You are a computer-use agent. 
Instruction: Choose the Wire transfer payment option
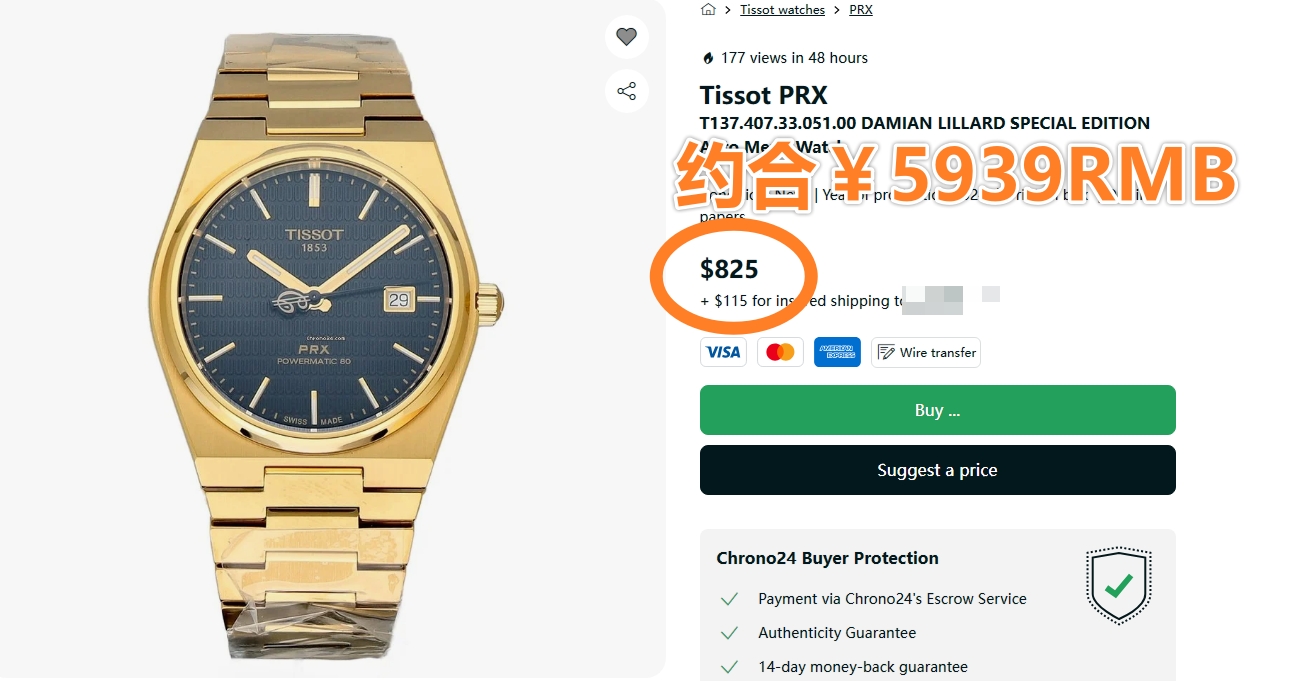926,352
